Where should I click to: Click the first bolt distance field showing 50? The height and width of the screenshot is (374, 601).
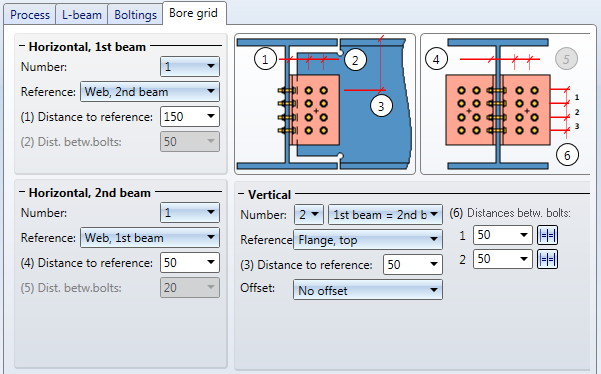502,235
